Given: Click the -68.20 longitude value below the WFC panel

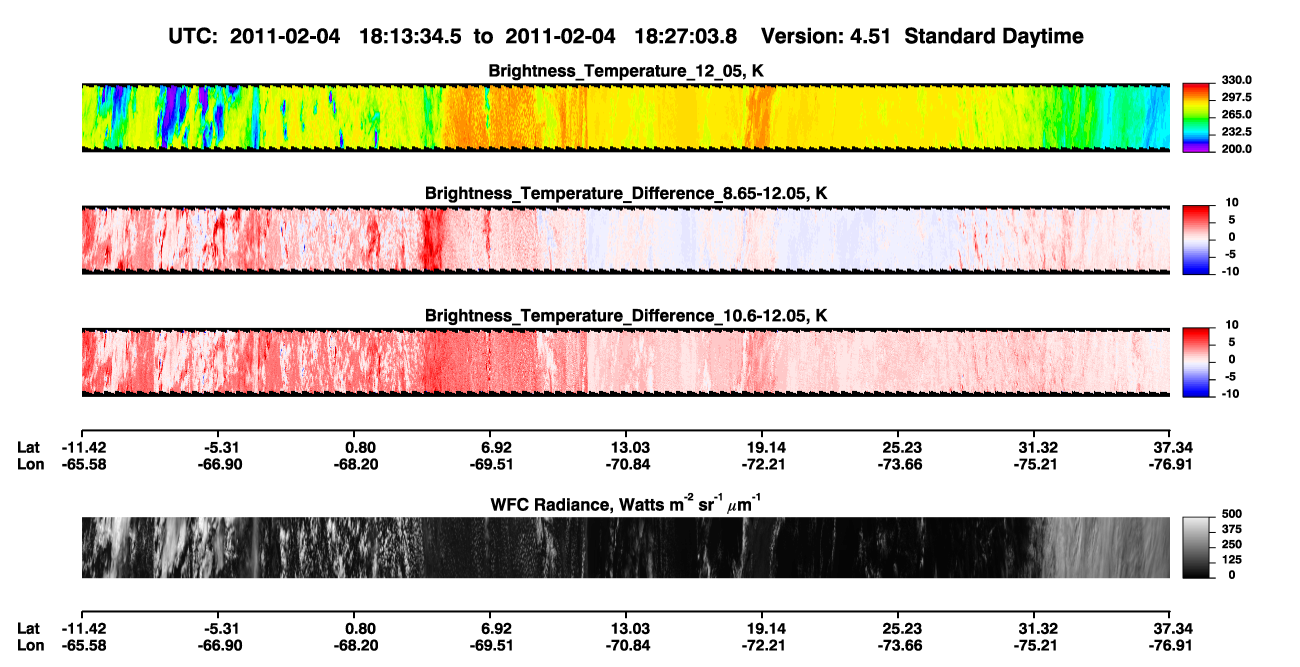Looking at the screenshot, I should (355, 645).
